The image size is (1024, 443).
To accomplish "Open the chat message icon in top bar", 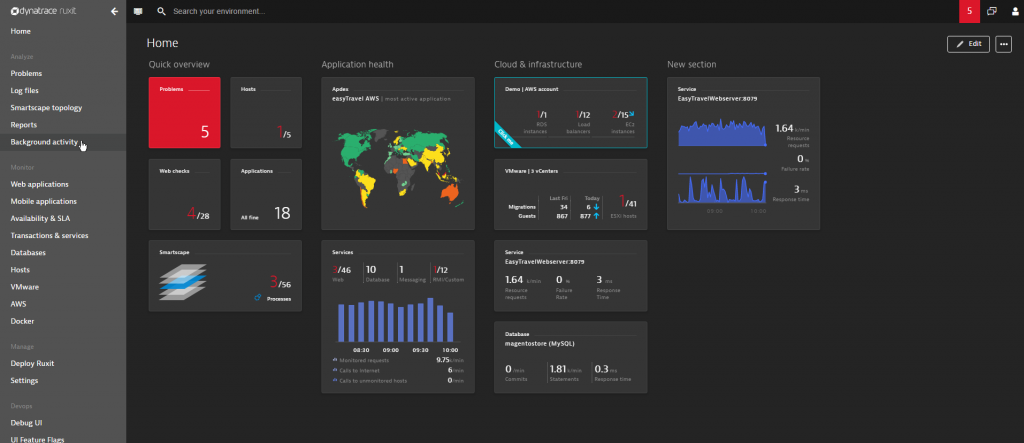I will [138, 11].
